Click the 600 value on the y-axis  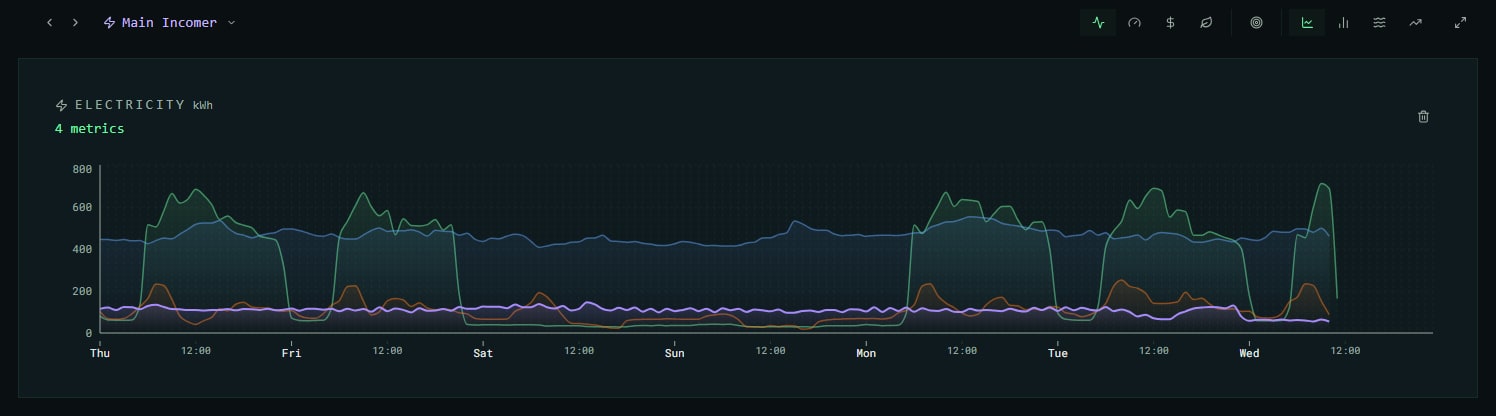pos(82,208)
